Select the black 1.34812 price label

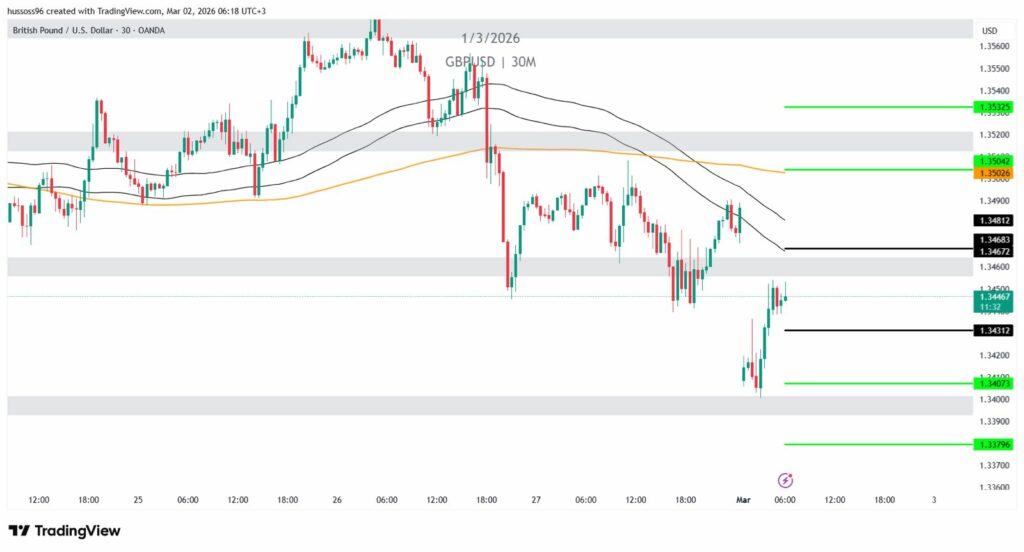pos(992,220)
